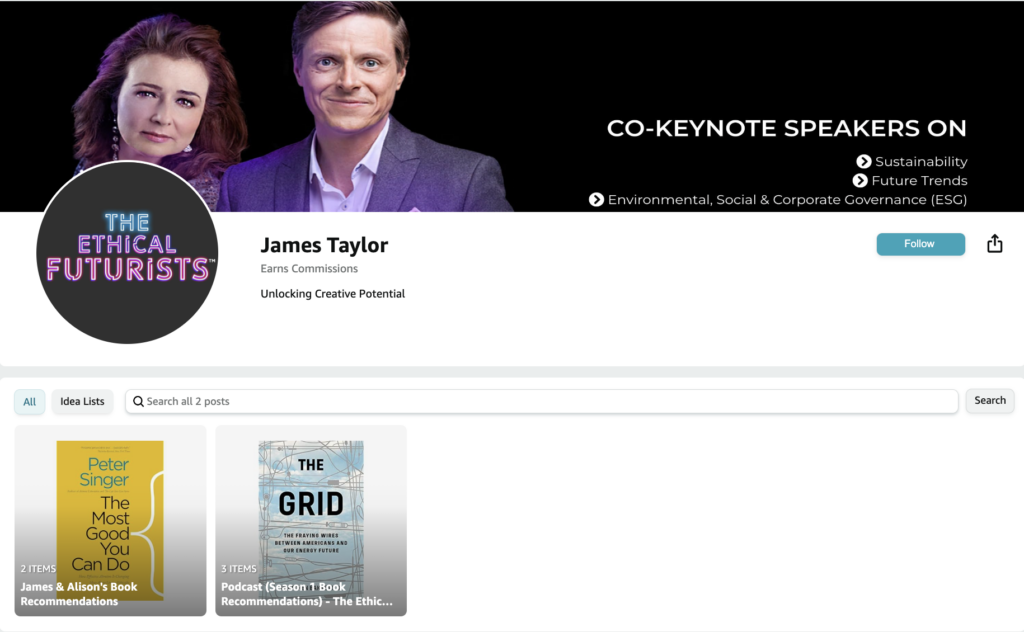The width and height of the screenshot is (1024, 632).
Task: Click the CO-KEYNOTE SPEAKERS ON banner heading
Action: tap(786, 128)
